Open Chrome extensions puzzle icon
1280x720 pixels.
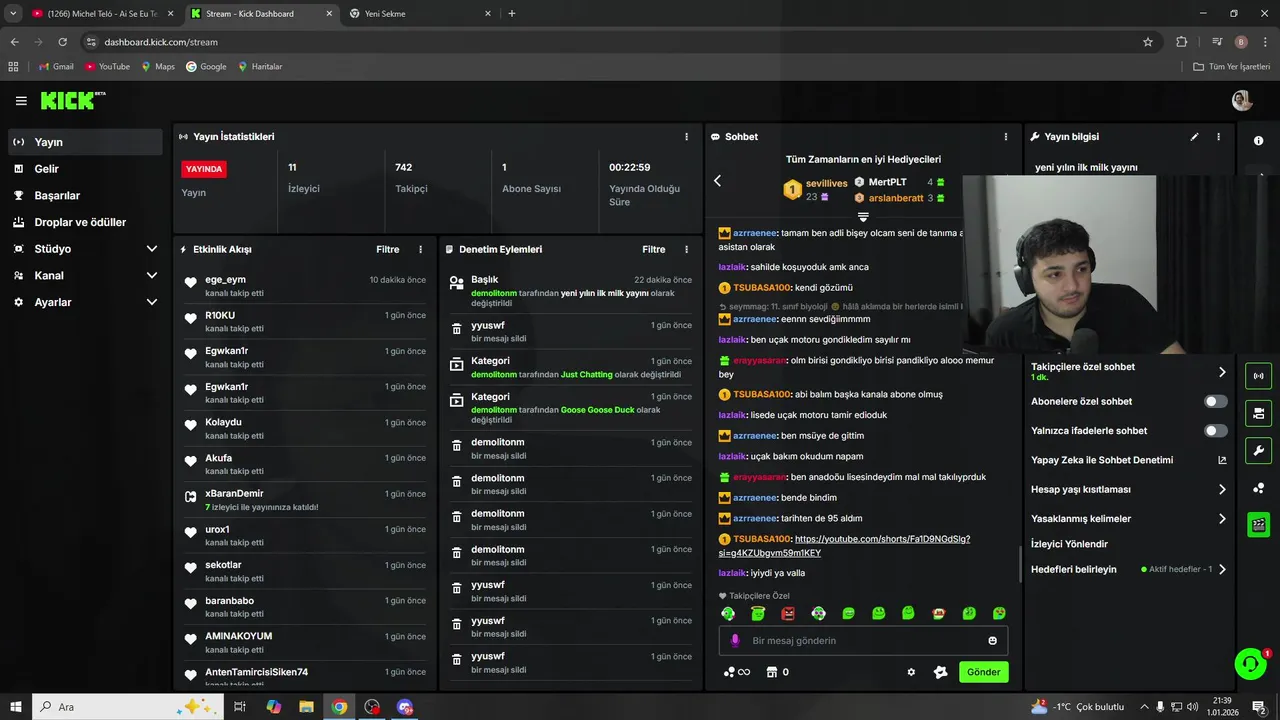pos(1181,42)
